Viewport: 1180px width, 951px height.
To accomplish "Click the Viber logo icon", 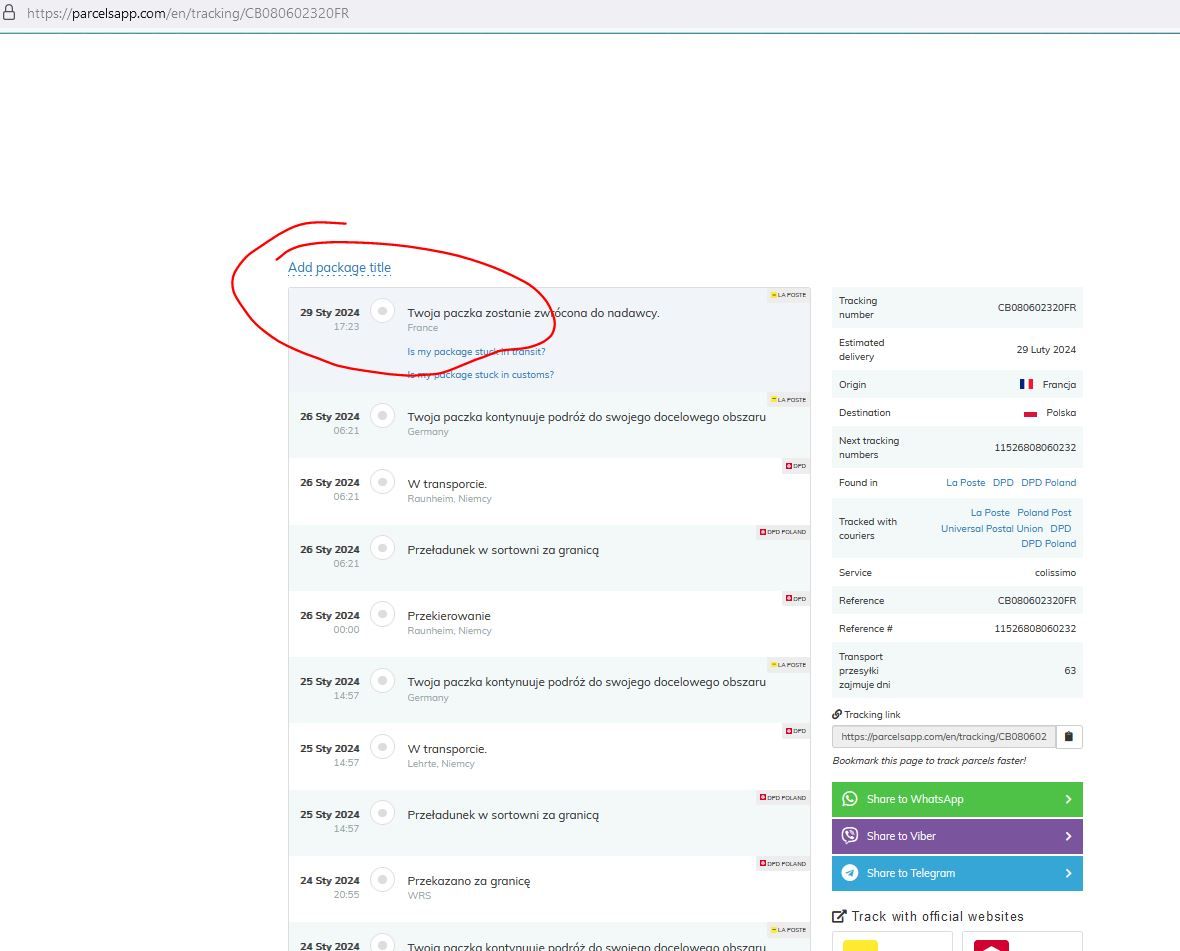I will click(850, 836).
